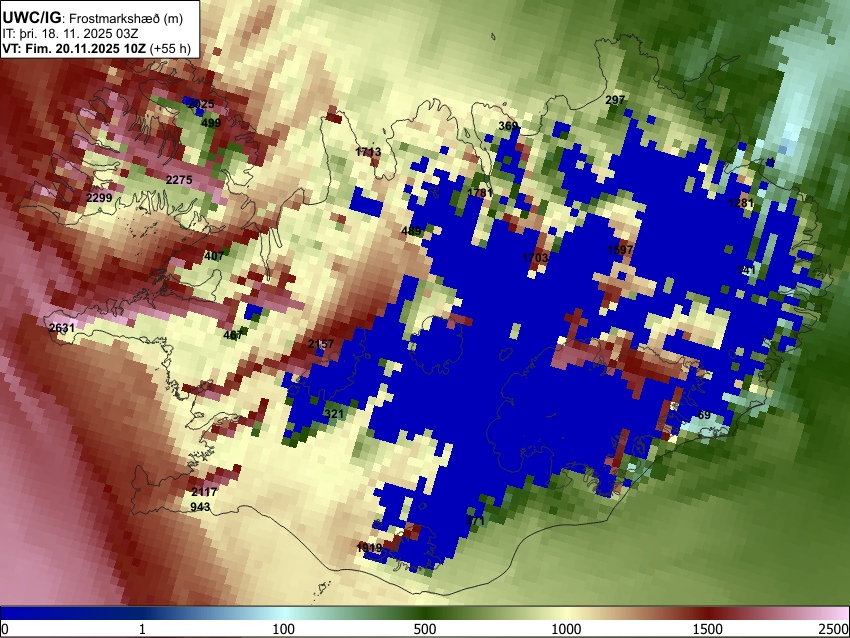Image resolution: width=850 pixels, height=638 pixels.
Task: Click the 'IT: þri. 18. 11. 2025 03Z' line
Action: click(x=70, y=34)
